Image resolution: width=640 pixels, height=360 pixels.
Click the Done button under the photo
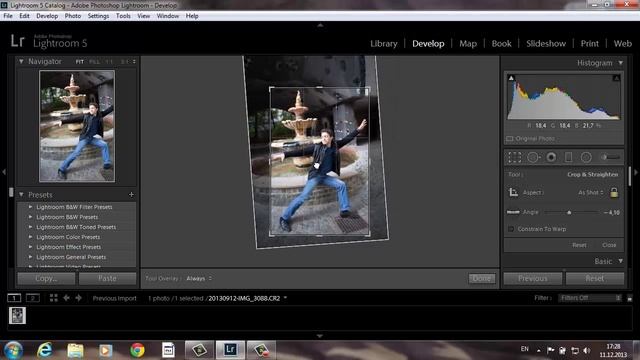[x=482, y=278]
